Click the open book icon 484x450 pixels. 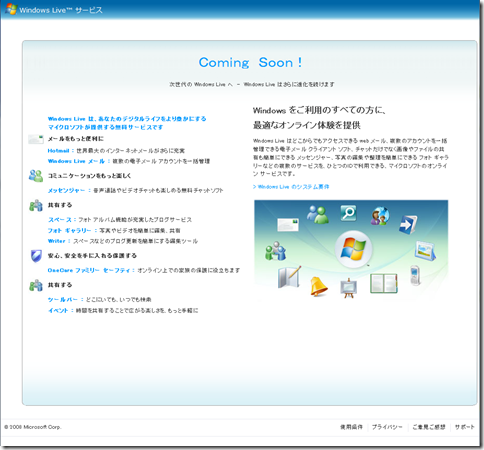[x=384, y=284]
